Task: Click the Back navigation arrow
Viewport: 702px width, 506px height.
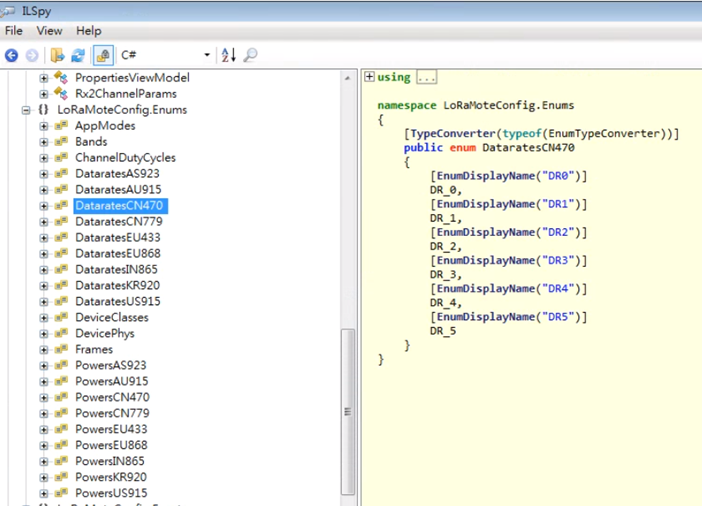Action: [12, 56]
